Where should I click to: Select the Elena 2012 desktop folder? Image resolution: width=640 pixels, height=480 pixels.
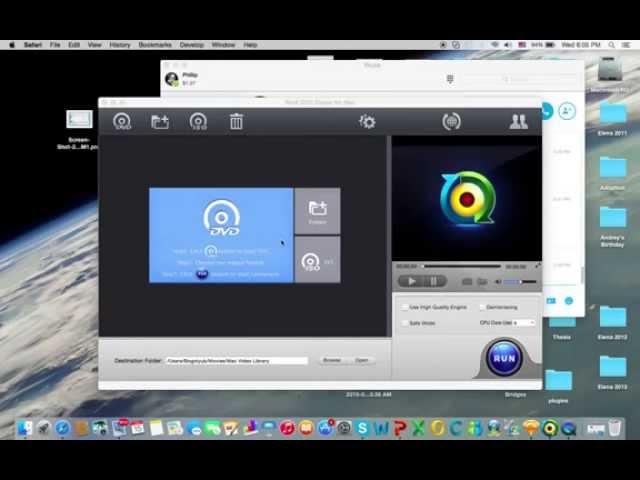[612, 317]
